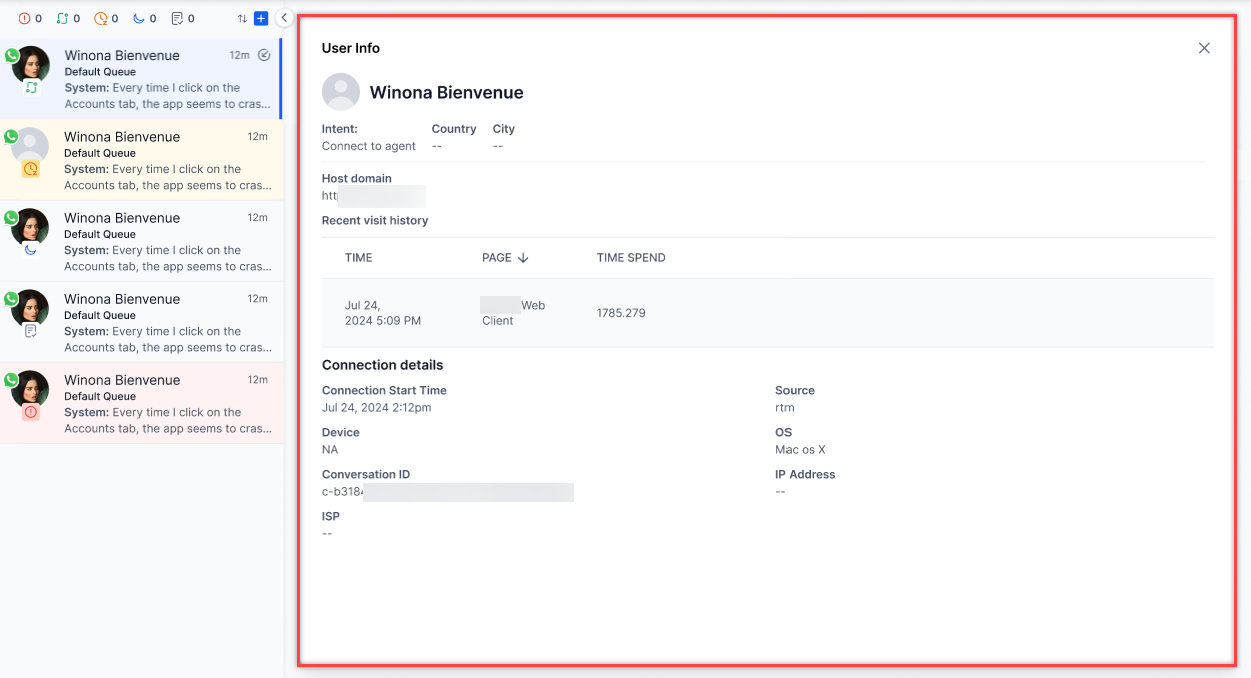Click the Winona Bienvenue avatar in User Info
The image size is (1251, 678).
(341, 92)
